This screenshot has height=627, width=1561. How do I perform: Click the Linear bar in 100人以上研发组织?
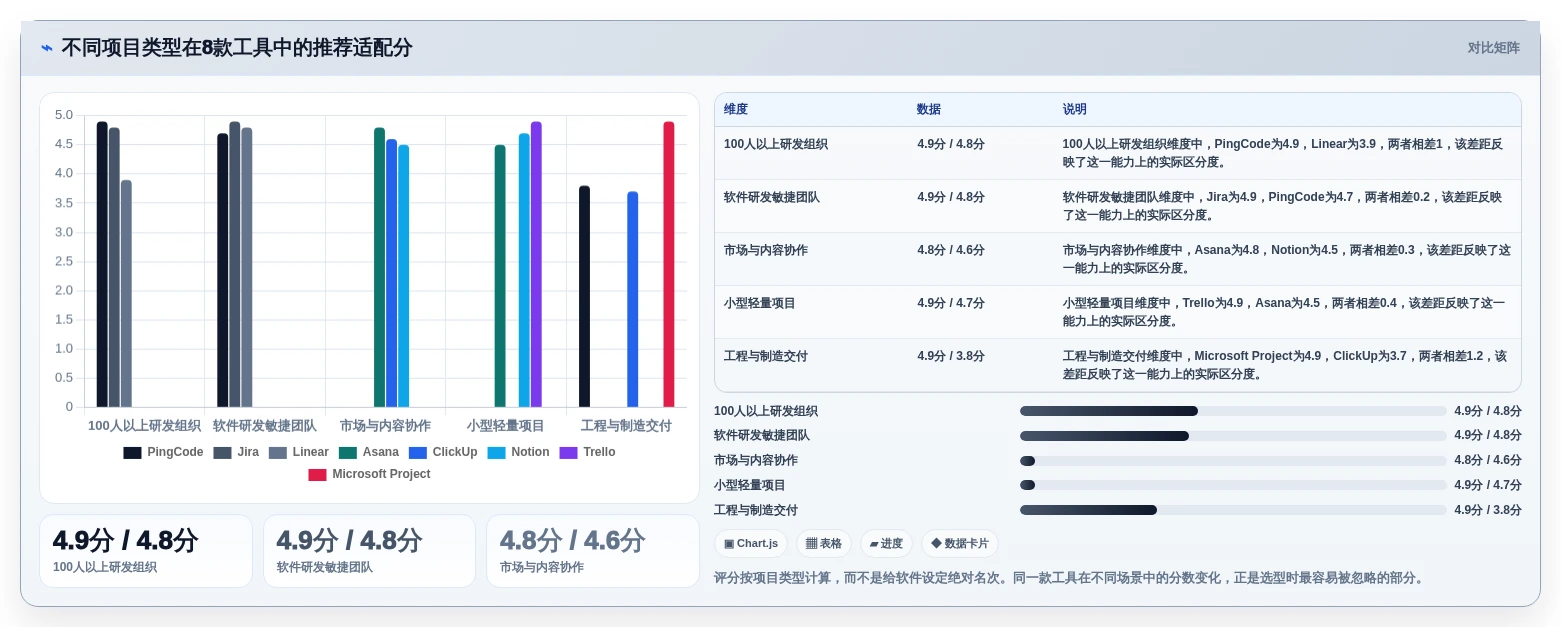point(126,293)
